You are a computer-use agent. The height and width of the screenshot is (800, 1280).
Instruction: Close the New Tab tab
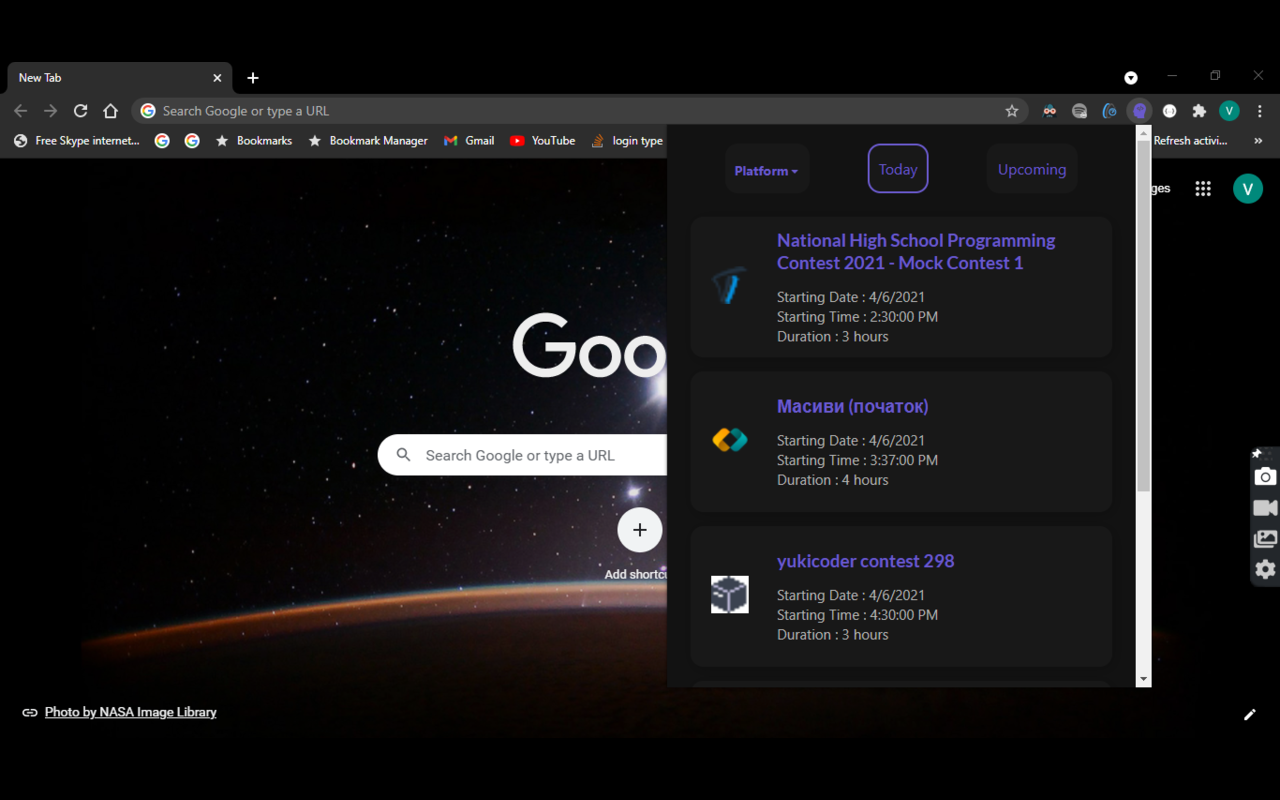(217, 78)
